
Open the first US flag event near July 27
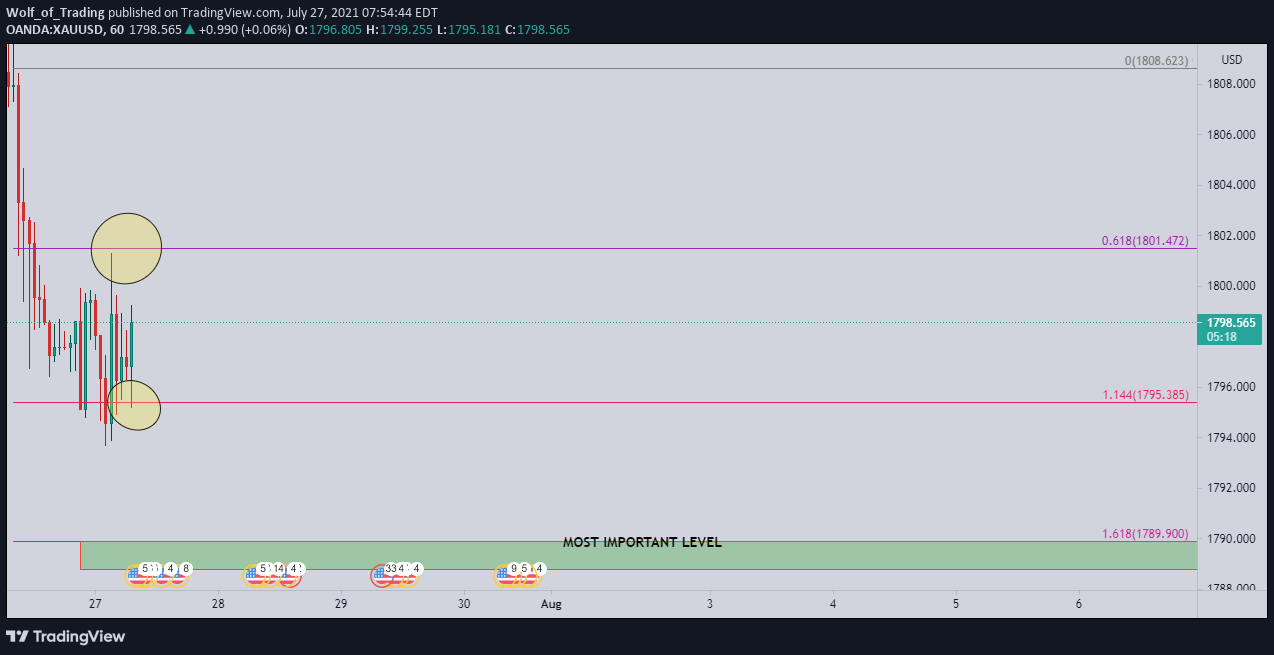click(137, 575)
